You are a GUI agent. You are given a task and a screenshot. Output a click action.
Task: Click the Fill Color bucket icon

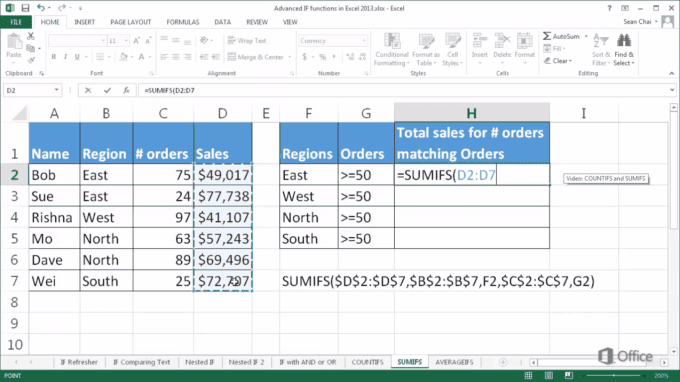(123, 57)
